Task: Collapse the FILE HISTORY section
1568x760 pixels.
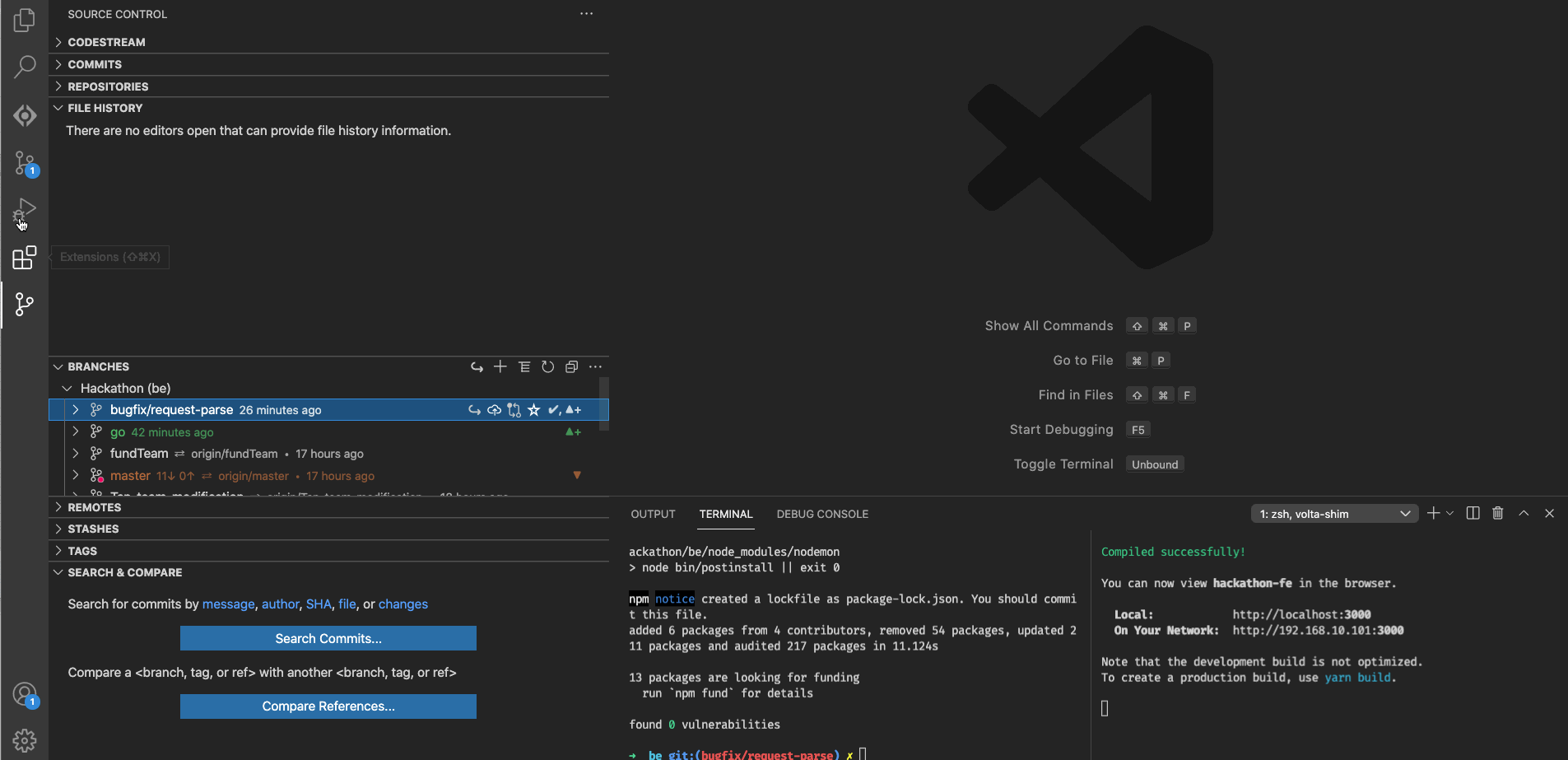Action: (x=329, y=108)
